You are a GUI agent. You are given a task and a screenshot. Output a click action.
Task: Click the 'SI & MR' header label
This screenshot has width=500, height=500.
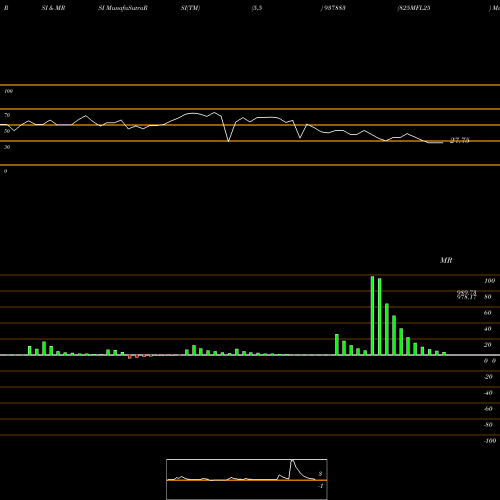click(x=53, y=8)
